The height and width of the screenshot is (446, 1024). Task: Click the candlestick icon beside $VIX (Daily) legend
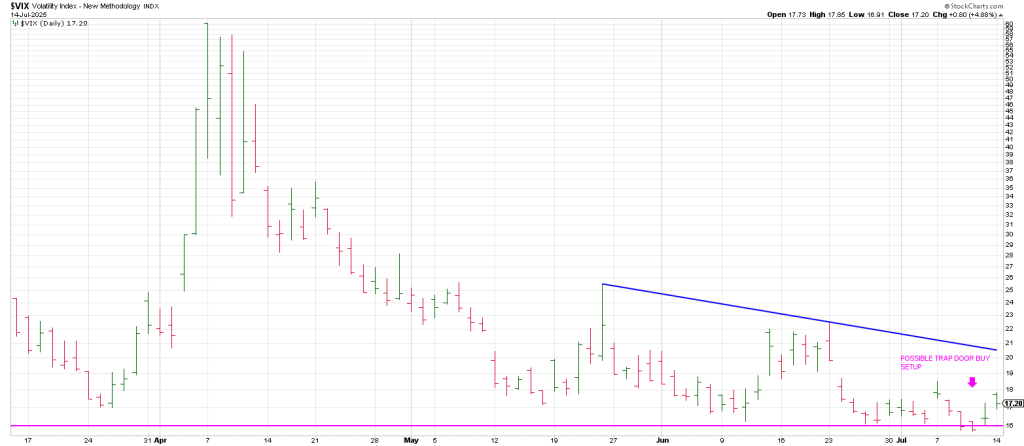click(x=13, y=23)
